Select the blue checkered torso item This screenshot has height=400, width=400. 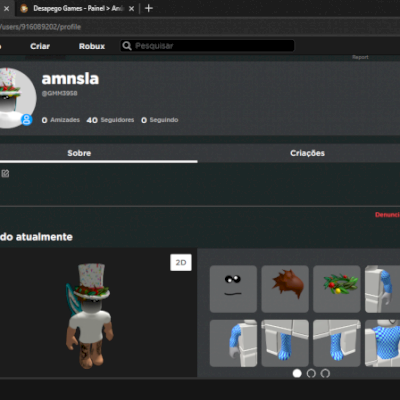(382, 343)
